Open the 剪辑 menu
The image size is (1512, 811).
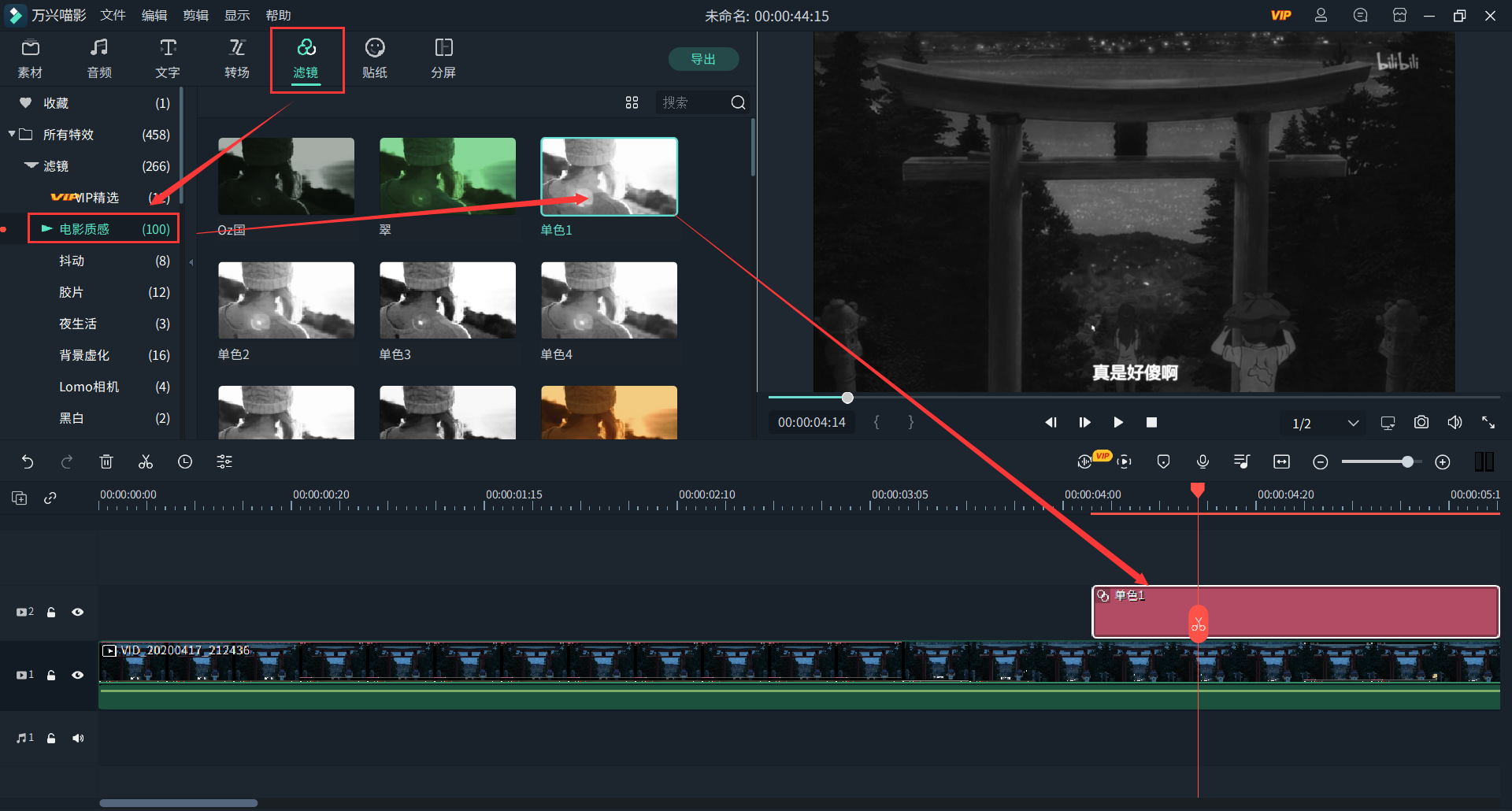[195, 16]
